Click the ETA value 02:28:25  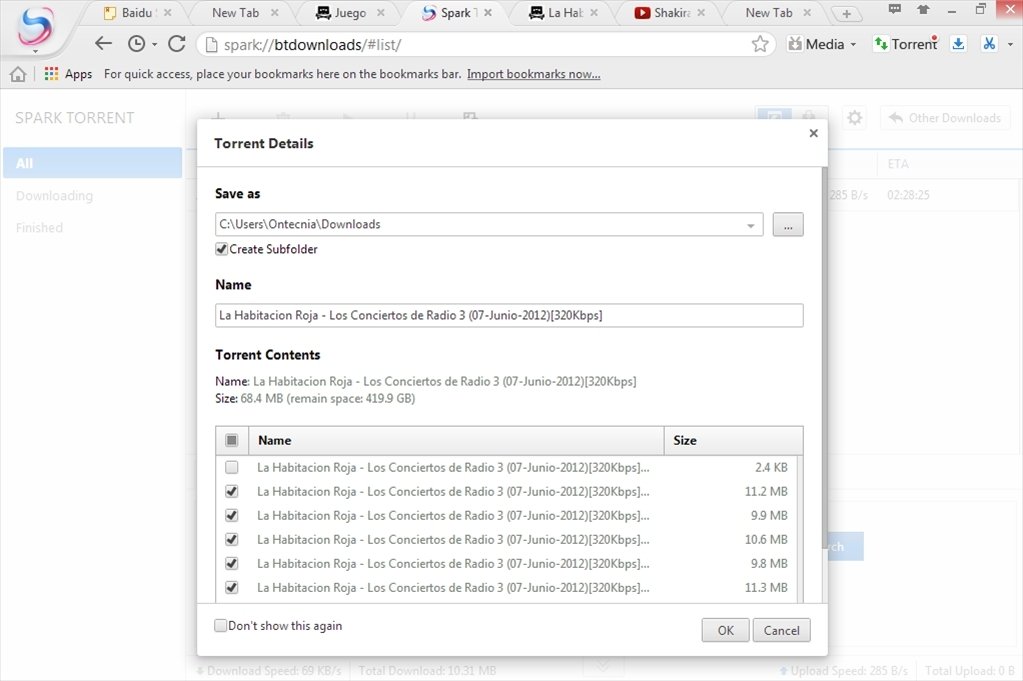[908, 195]
